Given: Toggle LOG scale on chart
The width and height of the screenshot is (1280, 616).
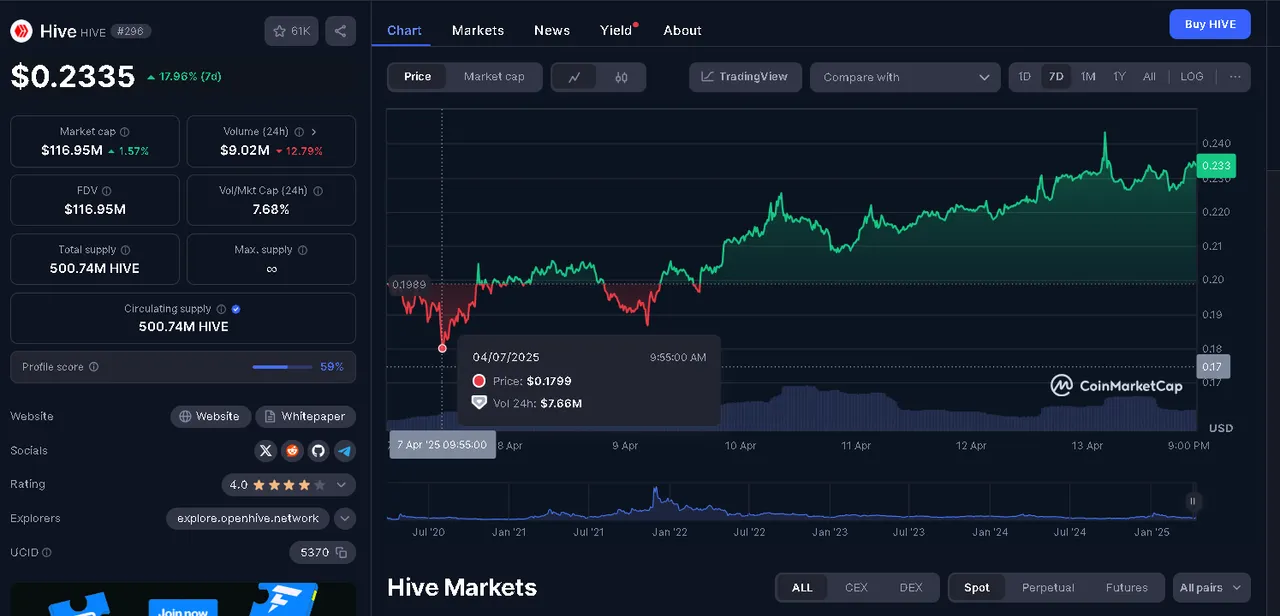Looking at the screenshot, I should tap(1192, 77).
